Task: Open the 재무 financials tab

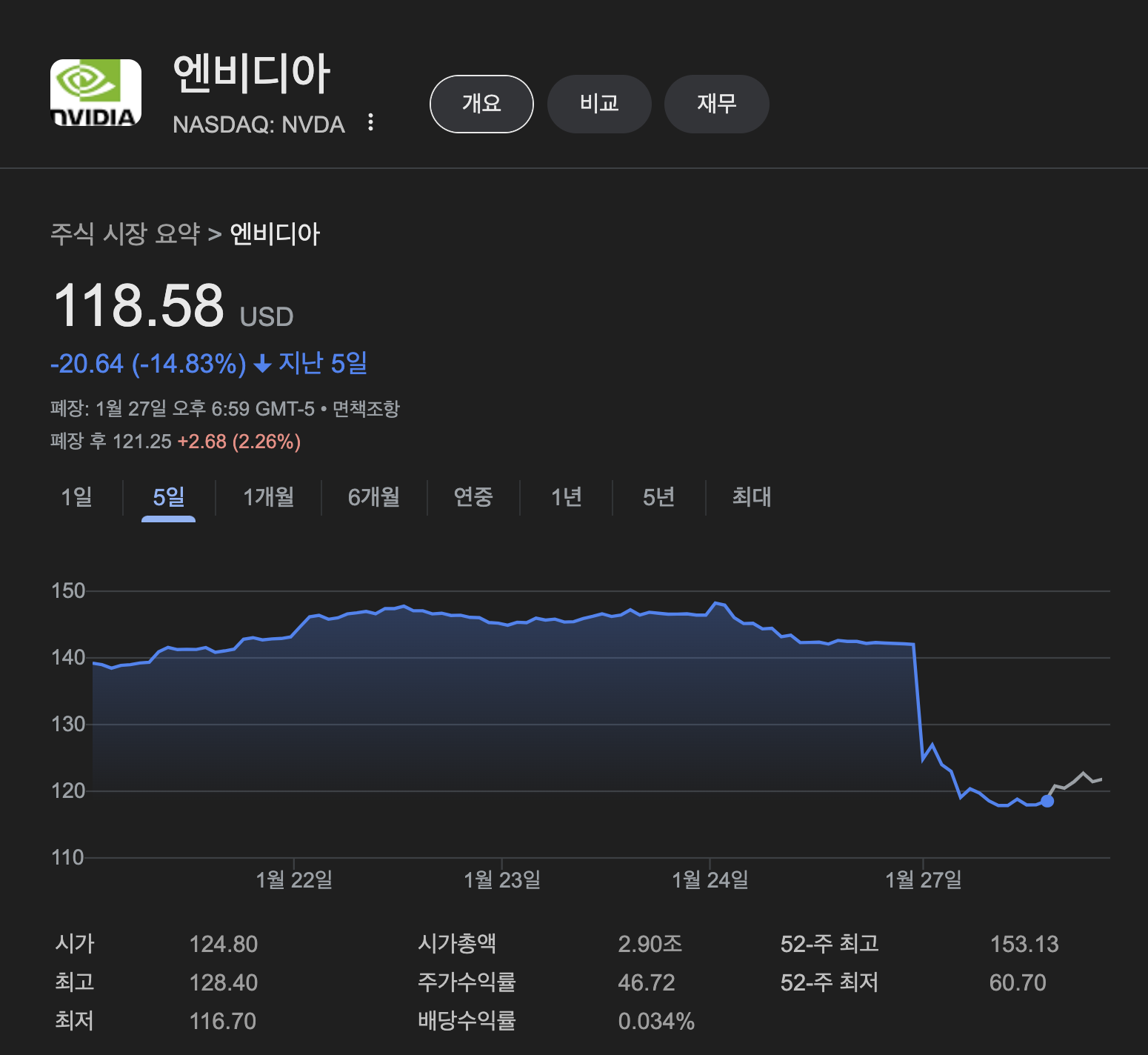Action: pos(716,104)
